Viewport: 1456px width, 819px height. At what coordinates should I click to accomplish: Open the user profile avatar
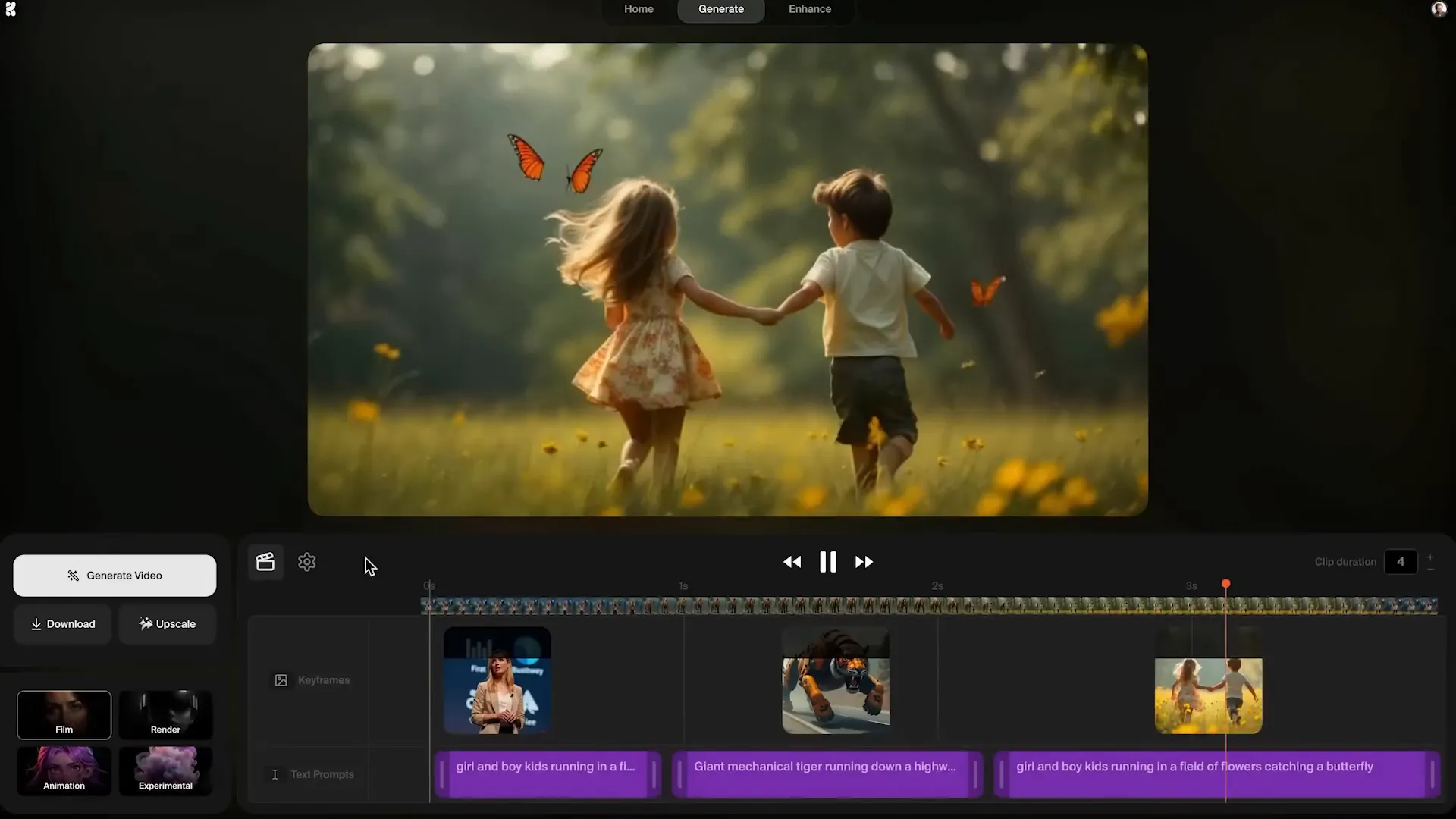[x=1439, y=9]
